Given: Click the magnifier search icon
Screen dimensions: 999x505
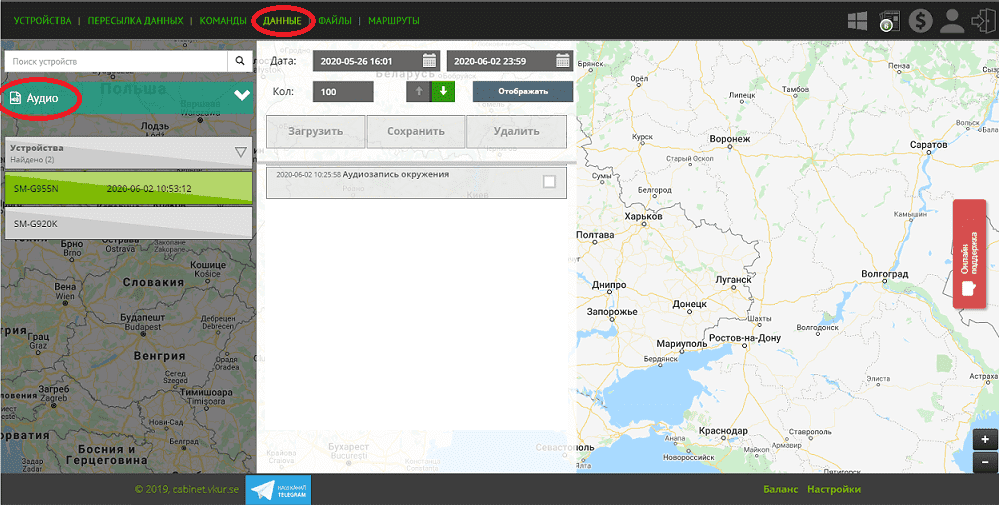Looking at the screenshot, I should point(241,62).
